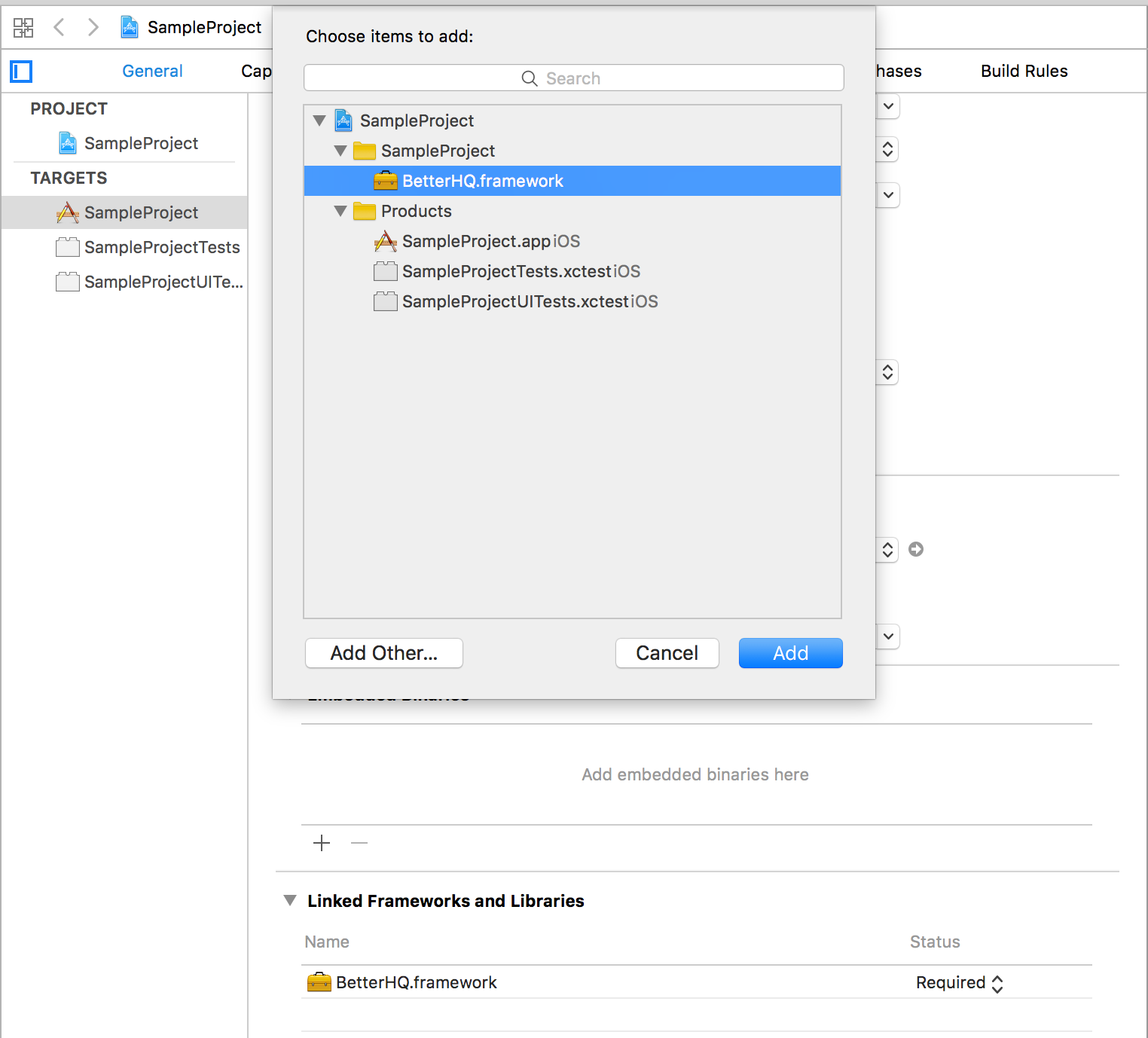Image resolution: width=1148 pixels, height=1038 pixels.
Task: Click the Add Other... button
Action: pos(384,653)
